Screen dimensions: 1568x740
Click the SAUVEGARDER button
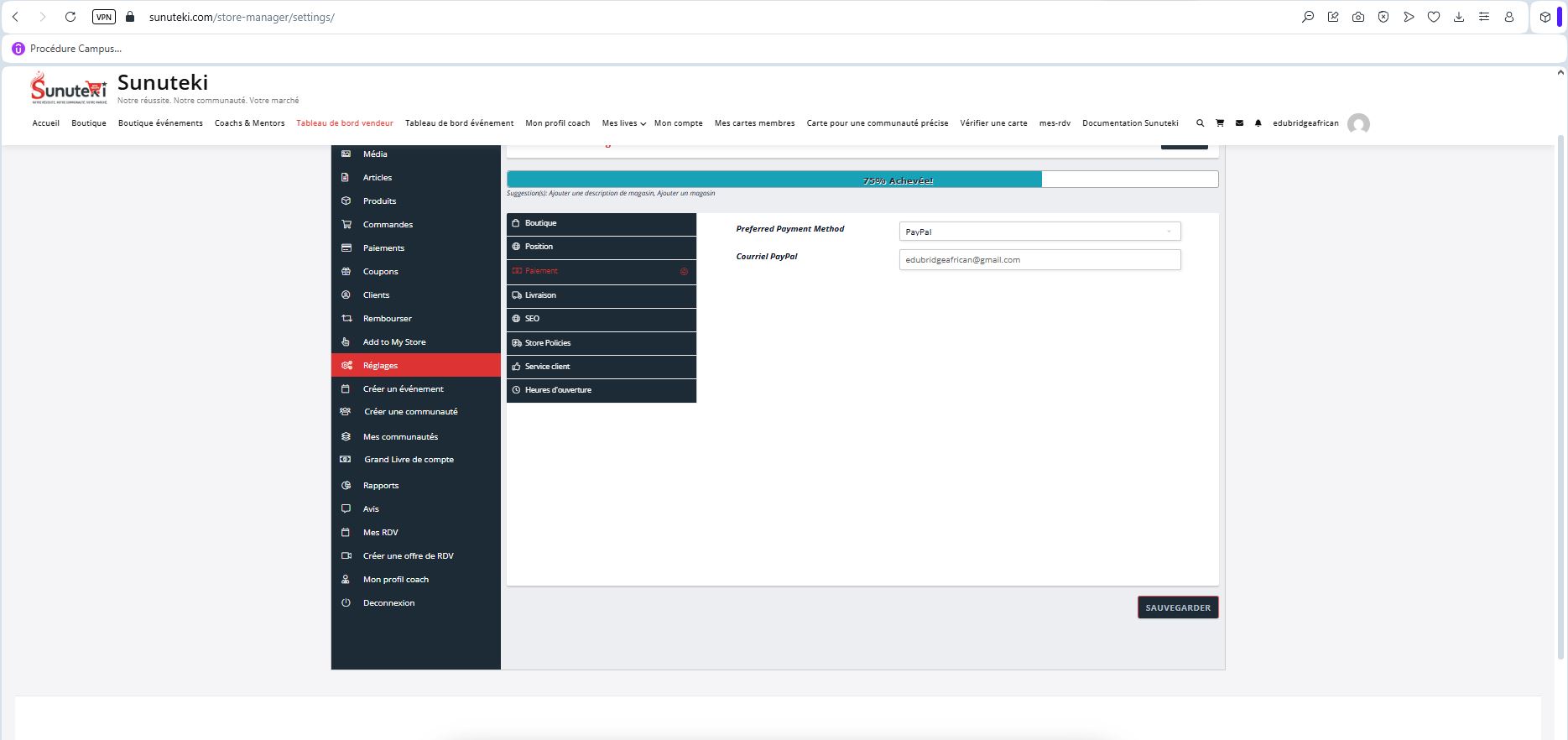(x=1177, y=607)
